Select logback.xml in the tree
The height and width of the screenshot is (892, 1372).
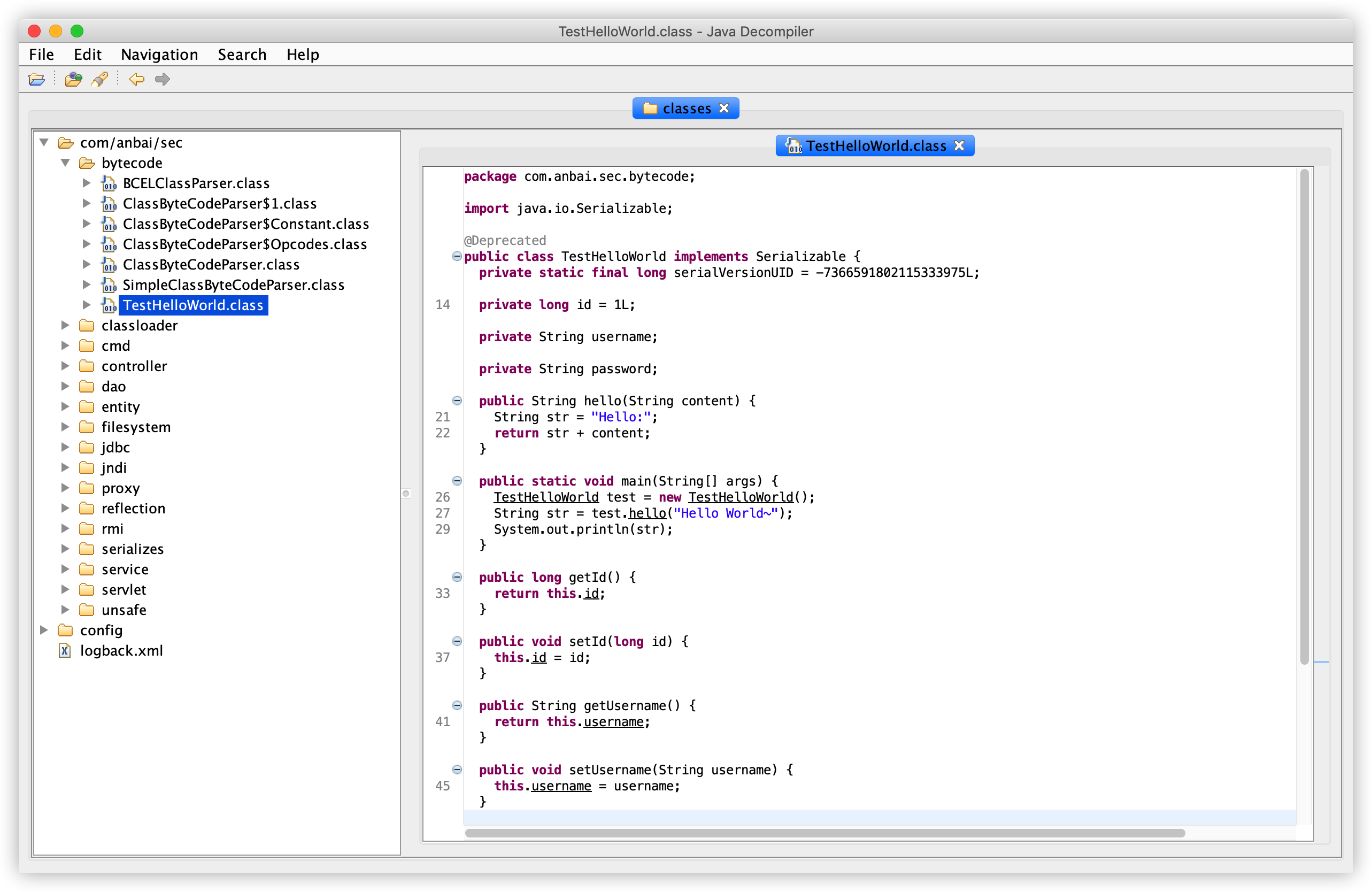click(121, 650)
